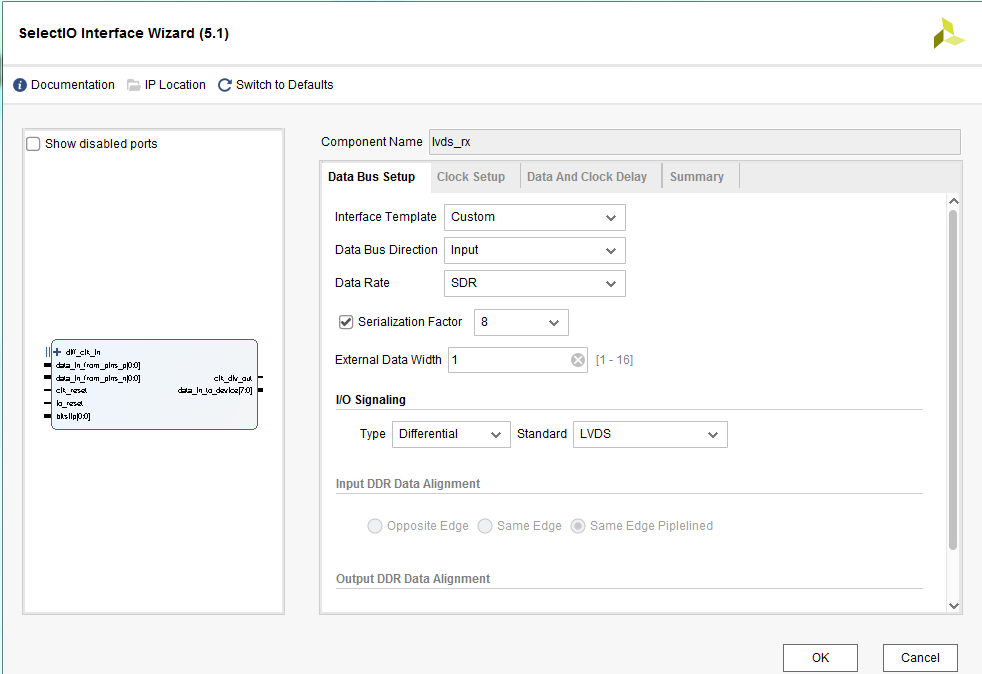This screenshot has height=674, width=982.
Task: Click the data_in_from_pins_p[0:0] port label
Action: pyautogui.click(x=98, y=365)
